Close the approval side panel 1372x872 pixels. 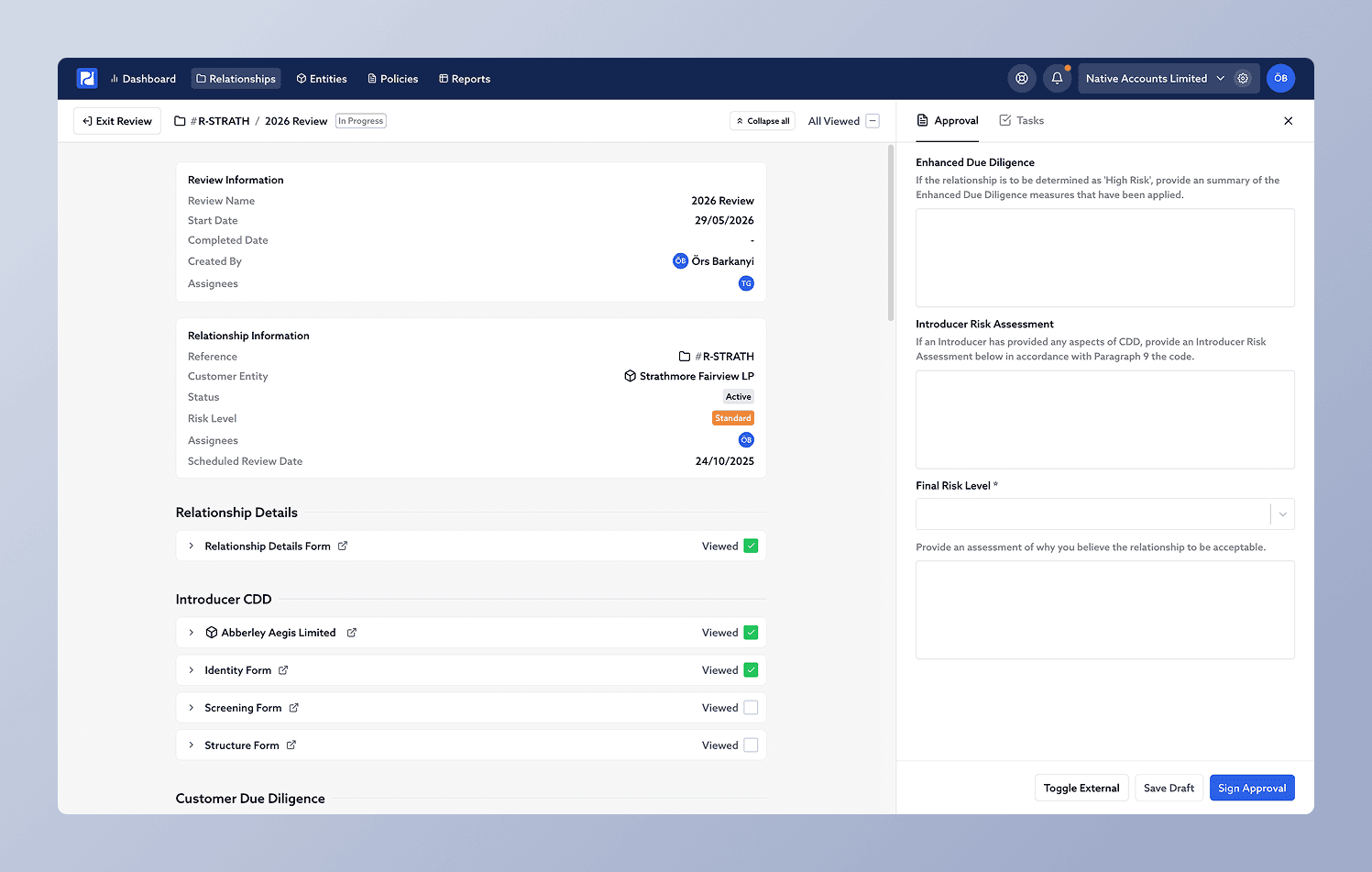pyautogui.click(x=1289, y=121)
